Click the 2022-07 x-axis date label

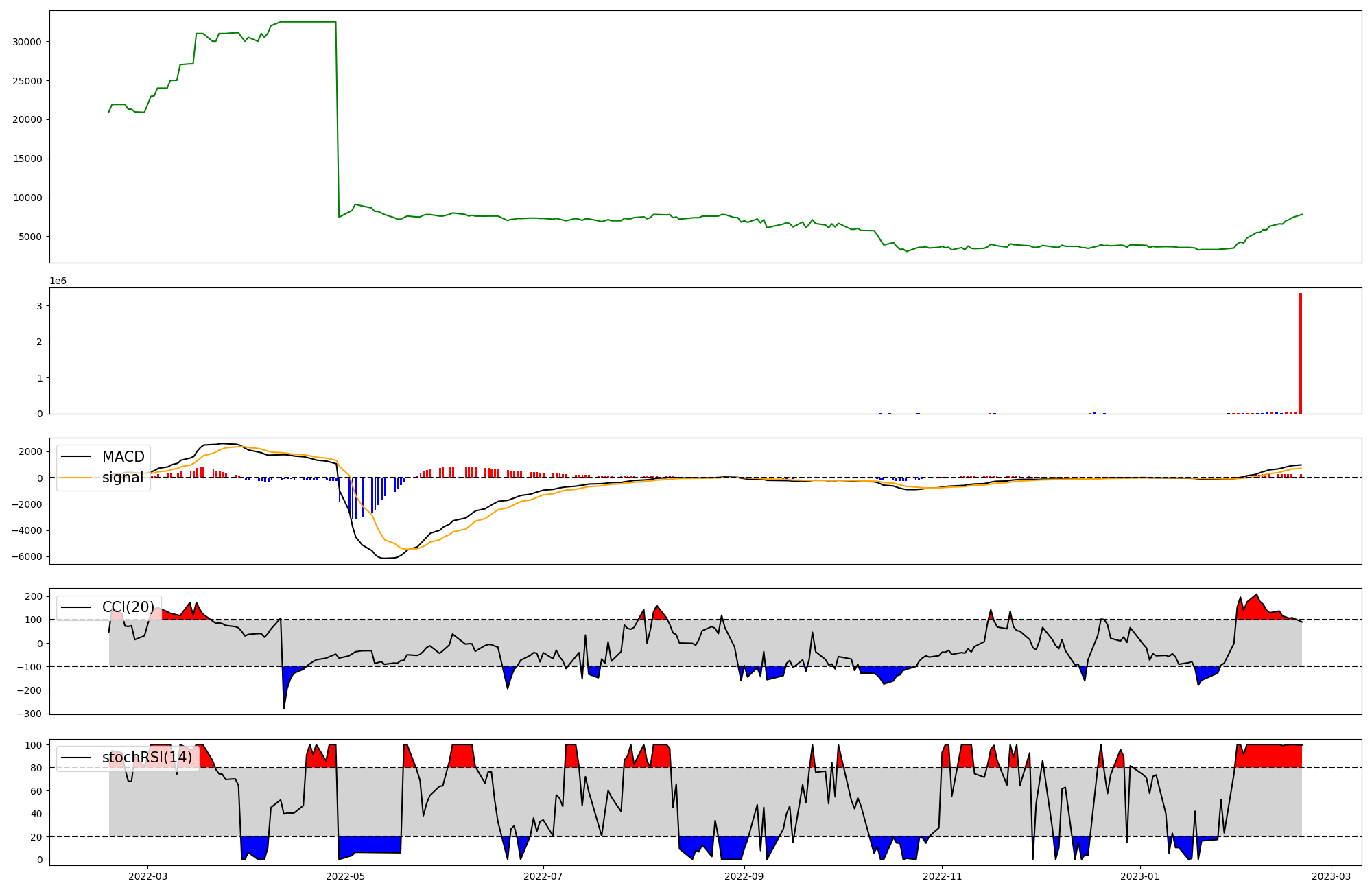pos(543,876)
